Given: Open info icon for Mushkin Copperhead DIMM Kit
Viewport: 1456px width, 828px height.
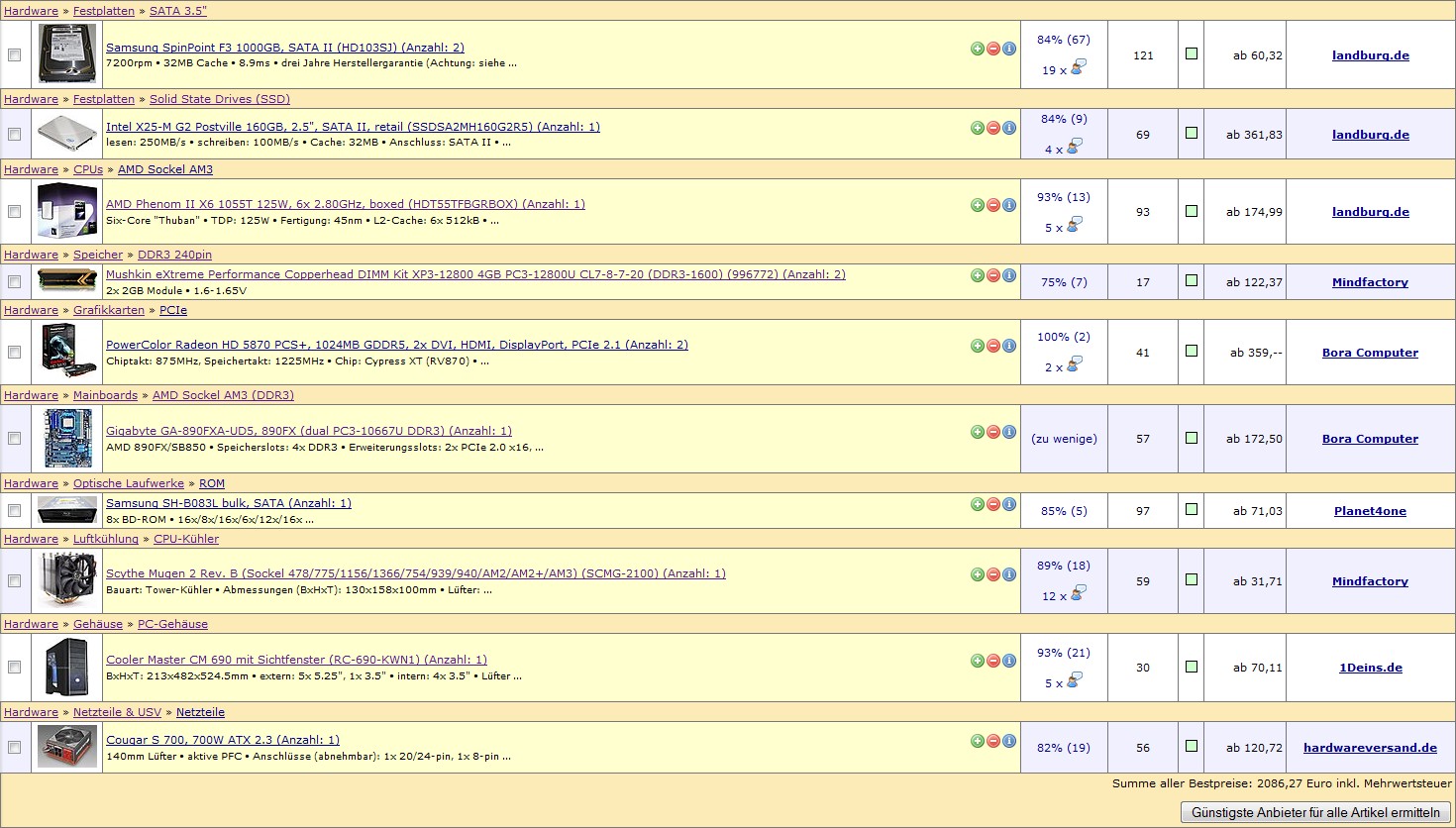Looking at the screenshot, I should click(x=1009, y=275).
